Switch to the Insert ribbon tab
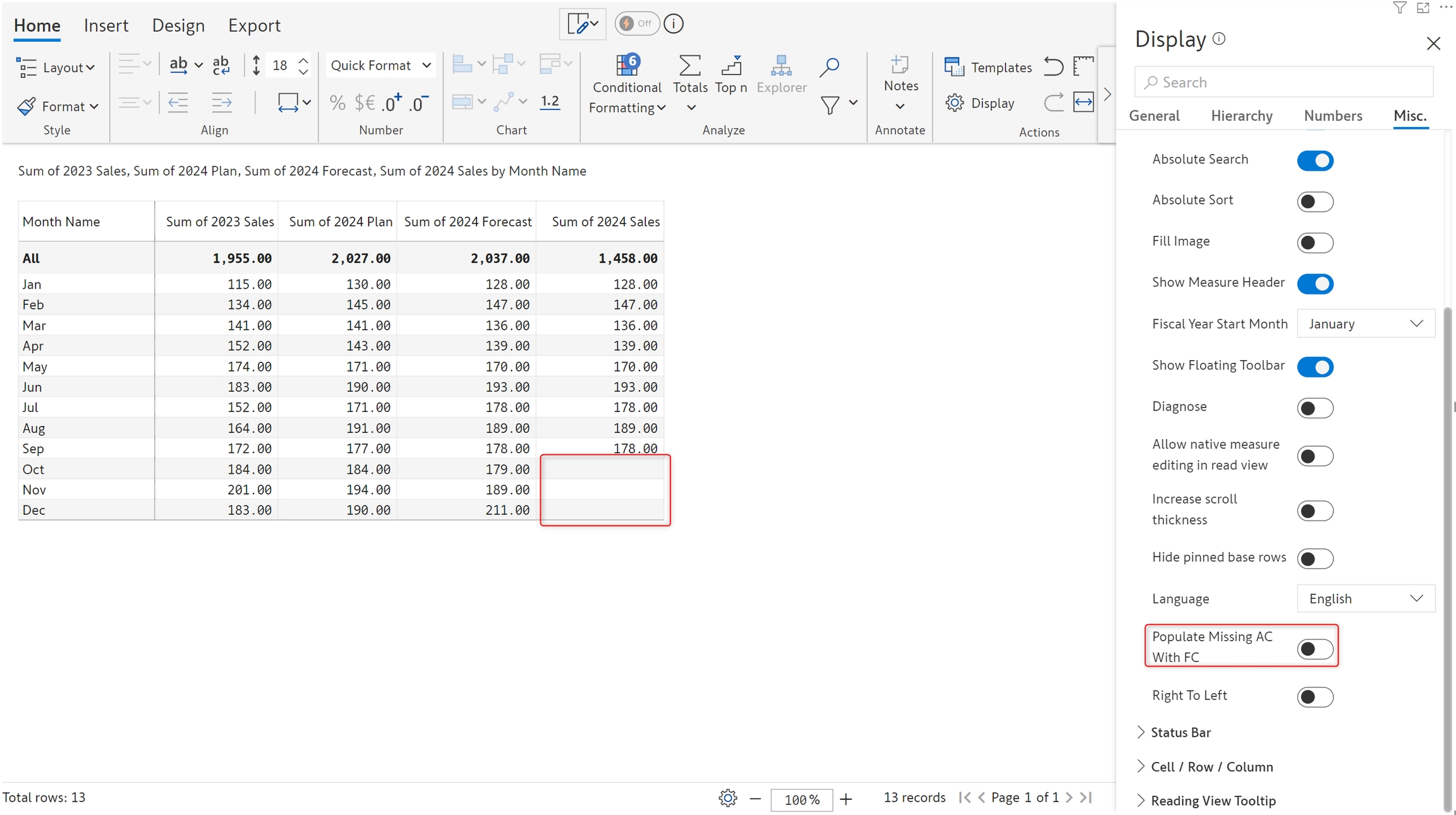Viewport: 1456px width, 815px height. click(x=106, y=25)
